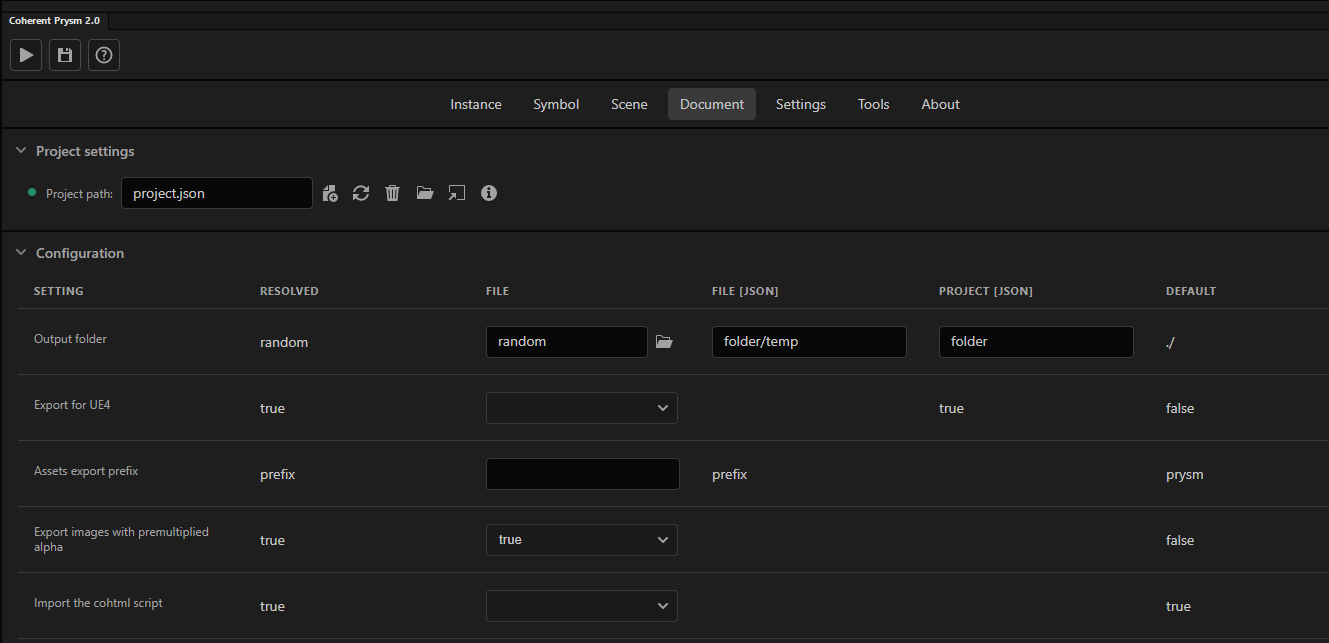
Task: Click resolved value prefix in Assets row
Action: [278, 474]
